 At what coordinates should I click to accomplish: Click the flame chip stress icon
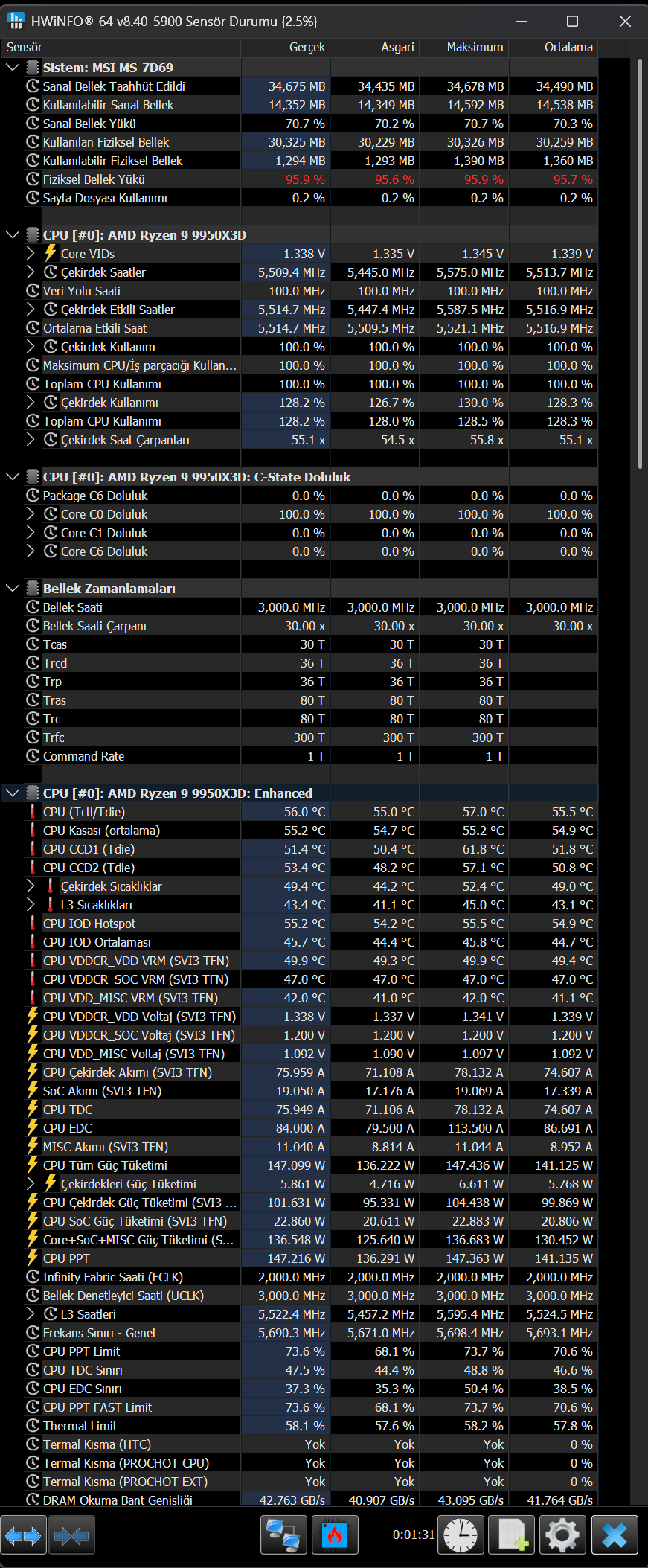tap(335, 1535)
